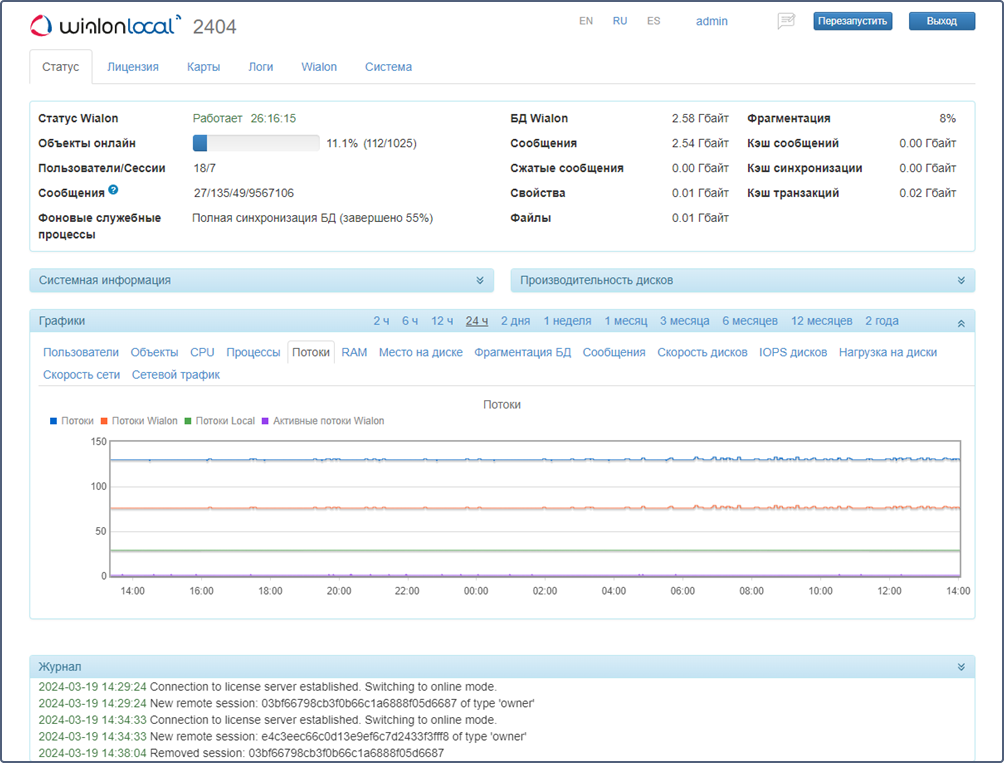Collapse the Журнал panel

pyautogui.click(x=961, y=667)
